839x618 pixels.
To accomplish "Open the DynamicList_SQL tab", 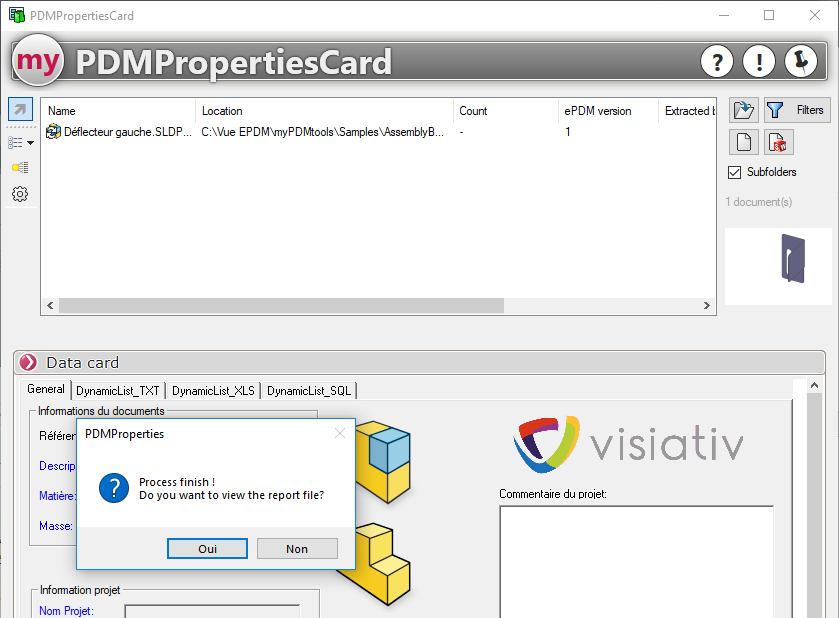I will [308, 391].
